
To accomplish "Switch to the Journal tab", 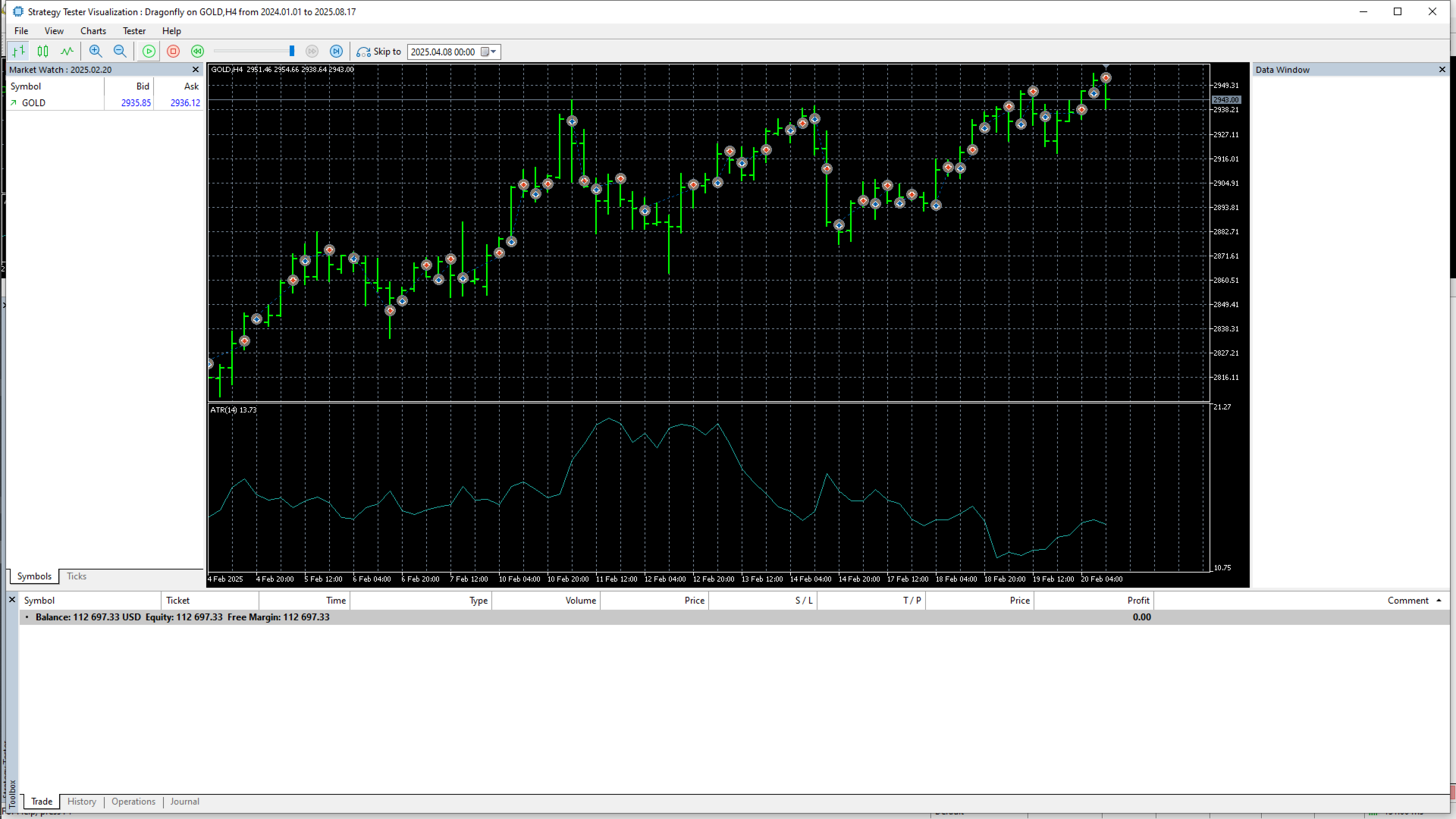I will [x=184, y=802].
